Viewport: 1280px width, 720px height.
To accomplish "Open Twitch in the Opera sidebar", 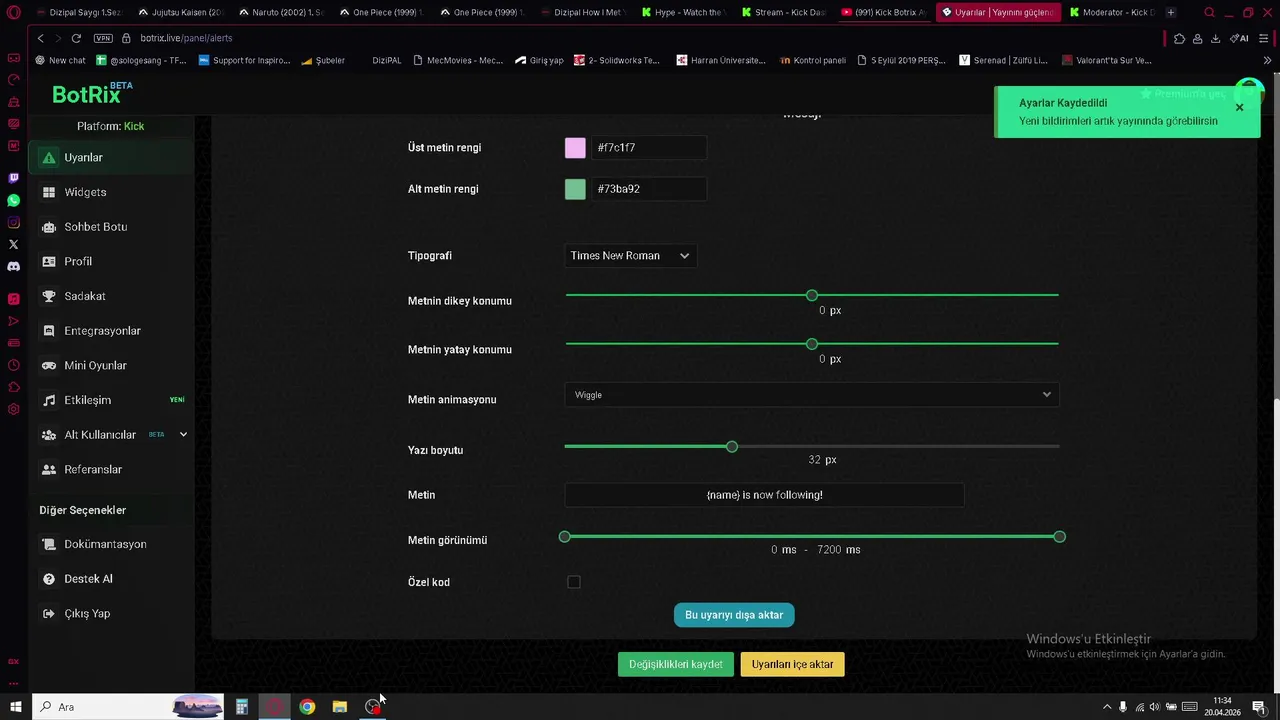I will [x=13, y=178].
